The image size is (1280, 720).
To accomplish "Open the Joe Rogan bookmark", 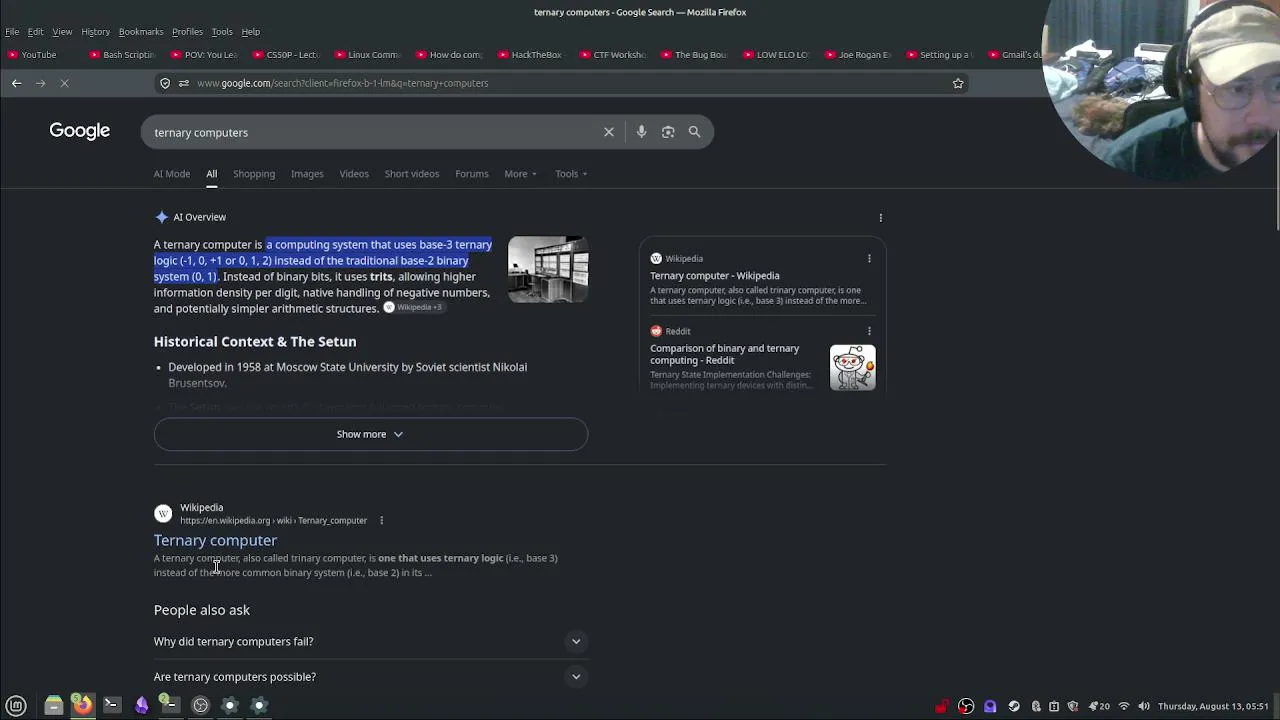I will [858, 55].
